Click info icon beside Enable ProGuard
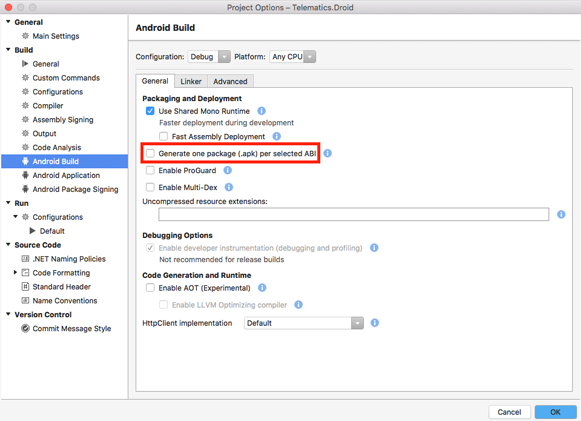Screen dimensions: 581x421 228,170
